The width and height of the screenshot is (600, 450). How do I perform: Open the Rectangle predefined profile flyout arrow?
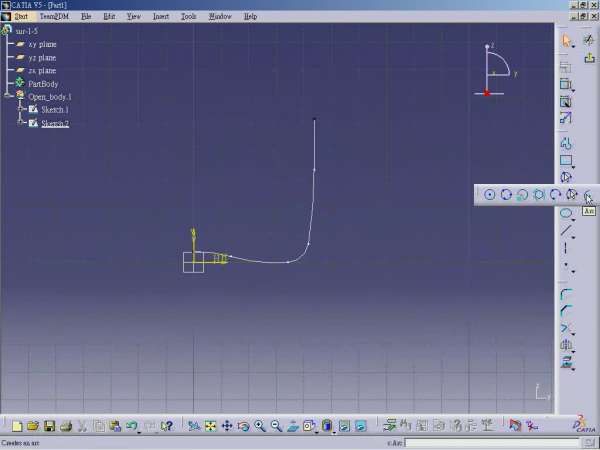click(573, 167)
